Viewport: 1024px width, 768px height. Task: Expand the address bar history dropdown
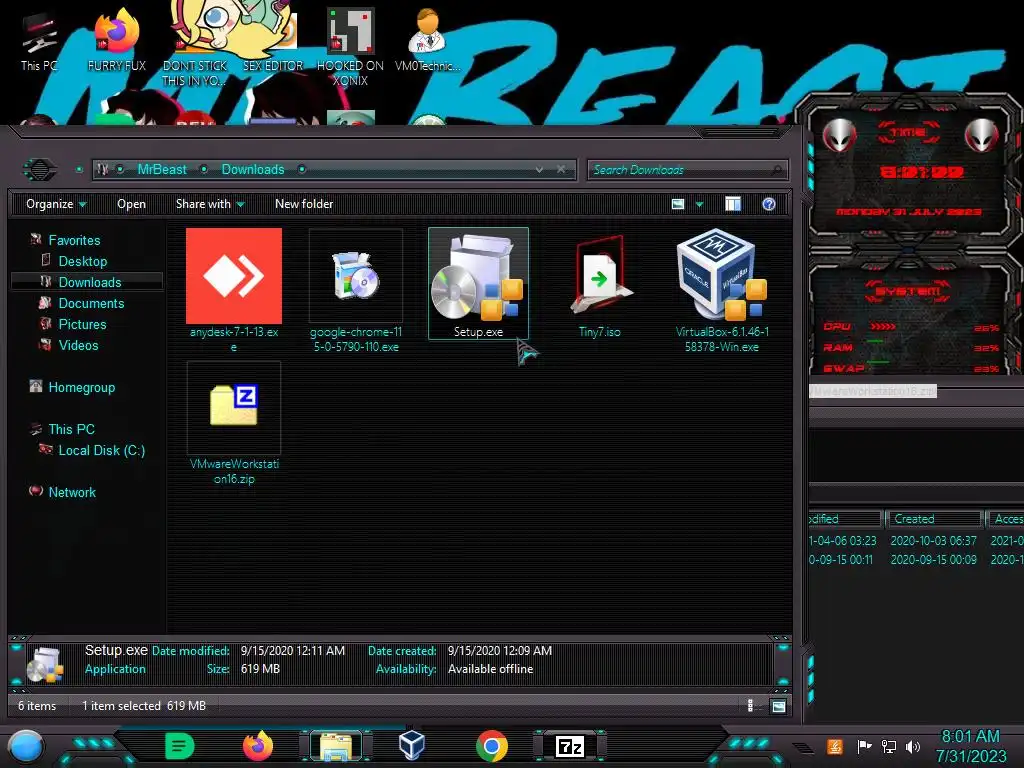tap(539, 170)
